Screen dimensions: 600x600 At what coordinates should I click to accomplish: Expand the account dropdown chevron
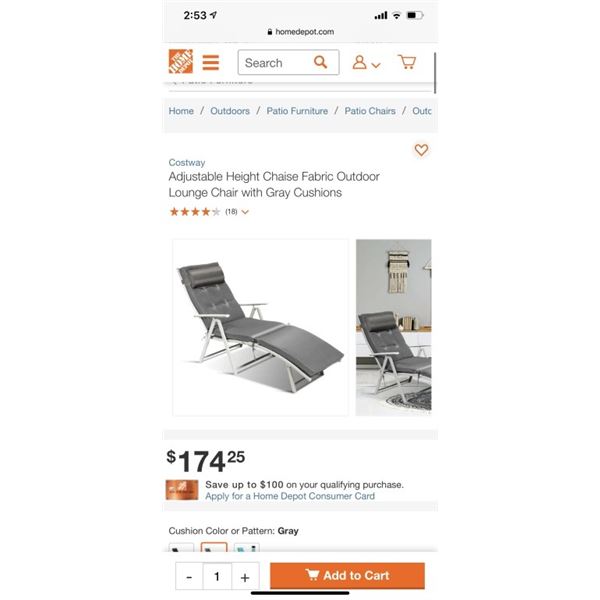click(x=376, y=65)
